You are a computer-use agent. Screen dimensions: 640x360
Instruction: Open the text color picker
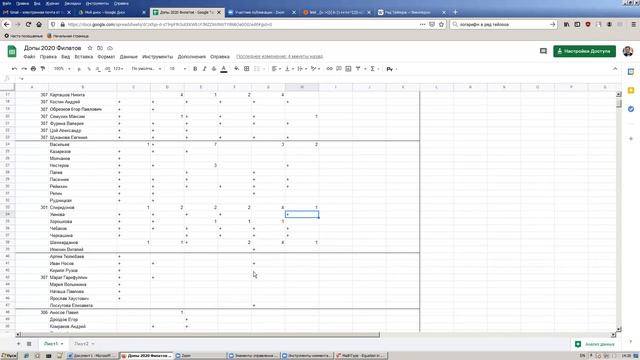(x=224, y=69)
